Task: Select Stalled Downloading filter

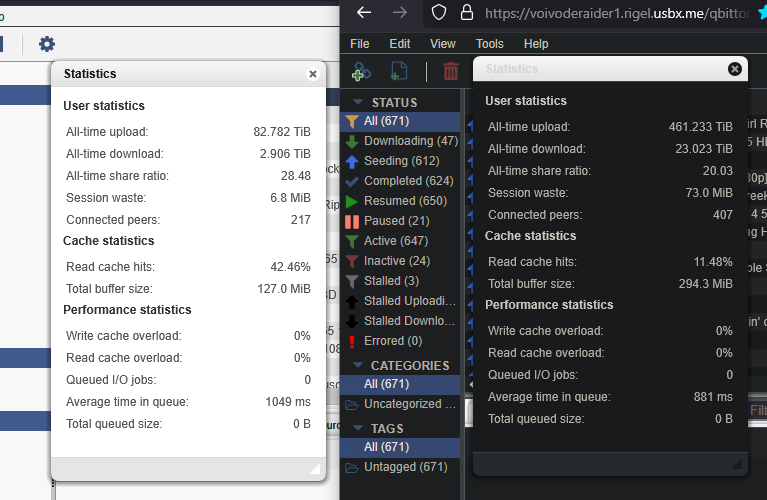Action: point(400,321)
